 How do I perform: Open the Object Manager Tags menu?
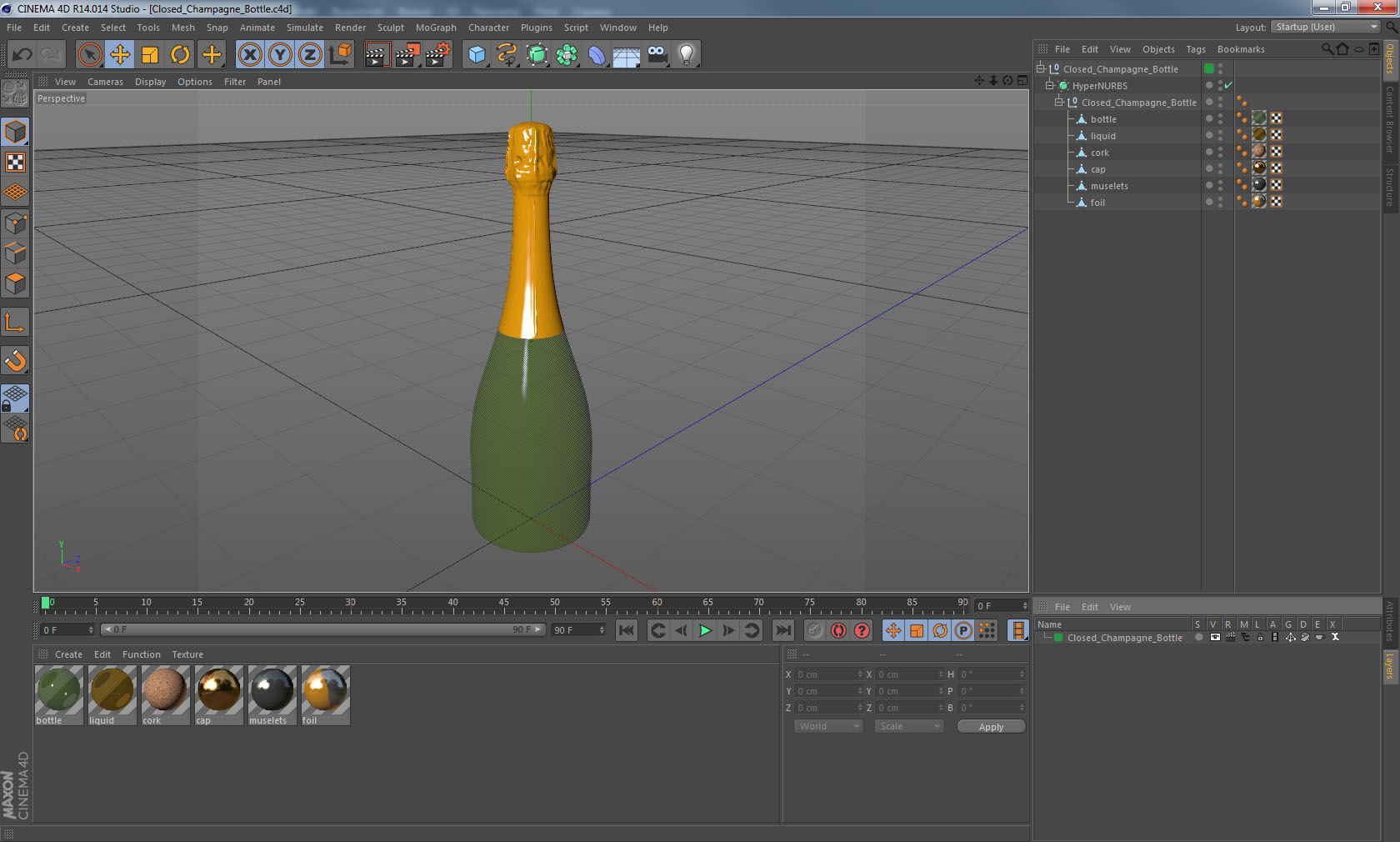point(1196,49)
